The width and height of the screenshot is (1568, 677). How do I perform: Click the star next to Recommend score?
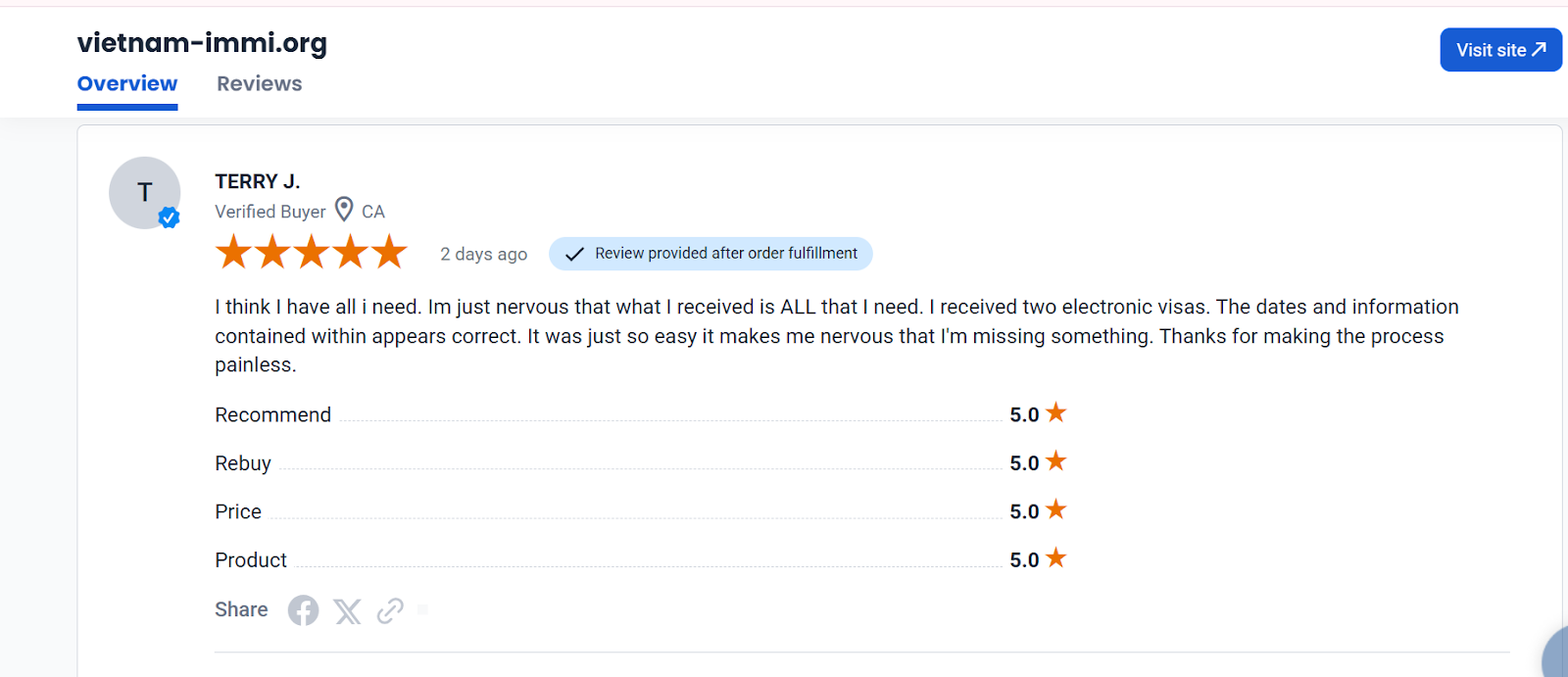pos(1055,412)
